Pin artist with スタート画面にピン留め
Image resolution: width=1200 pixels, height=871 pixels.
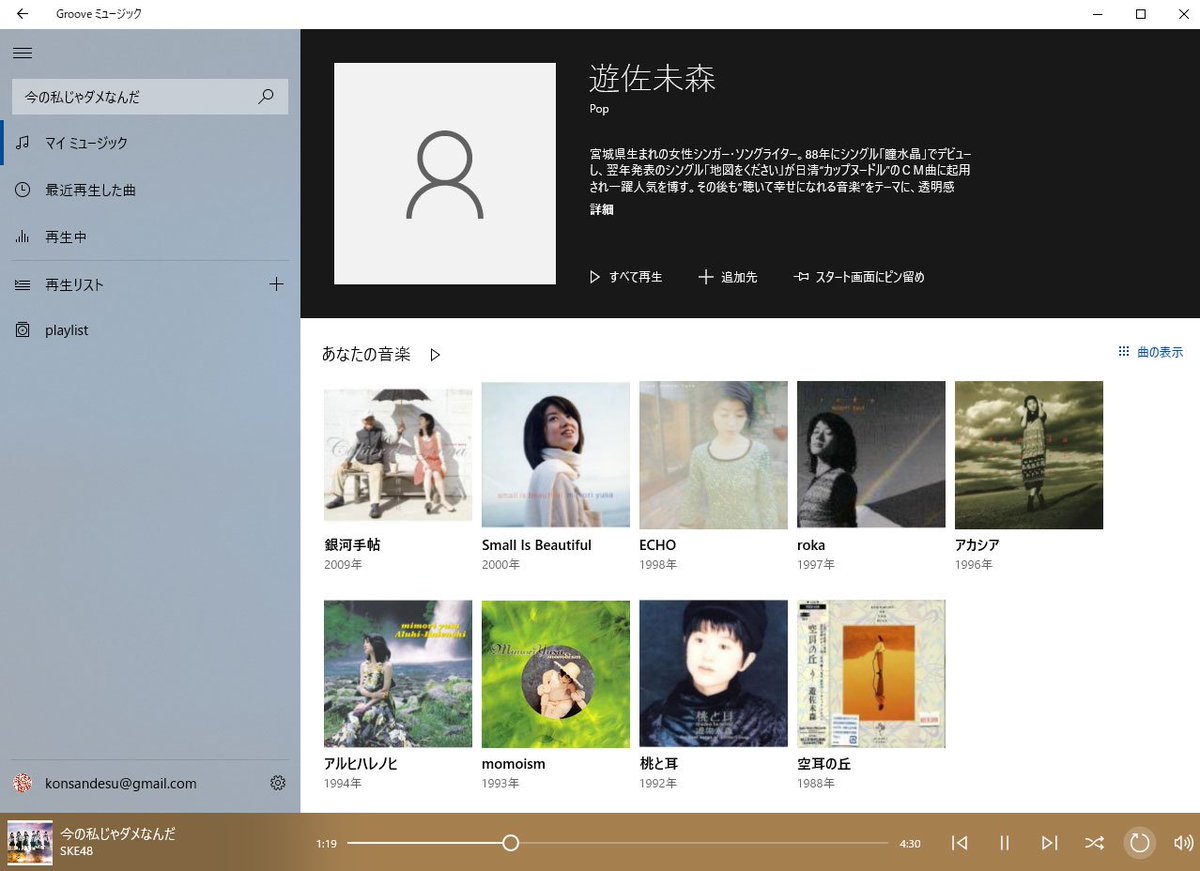tap(859, 277)
